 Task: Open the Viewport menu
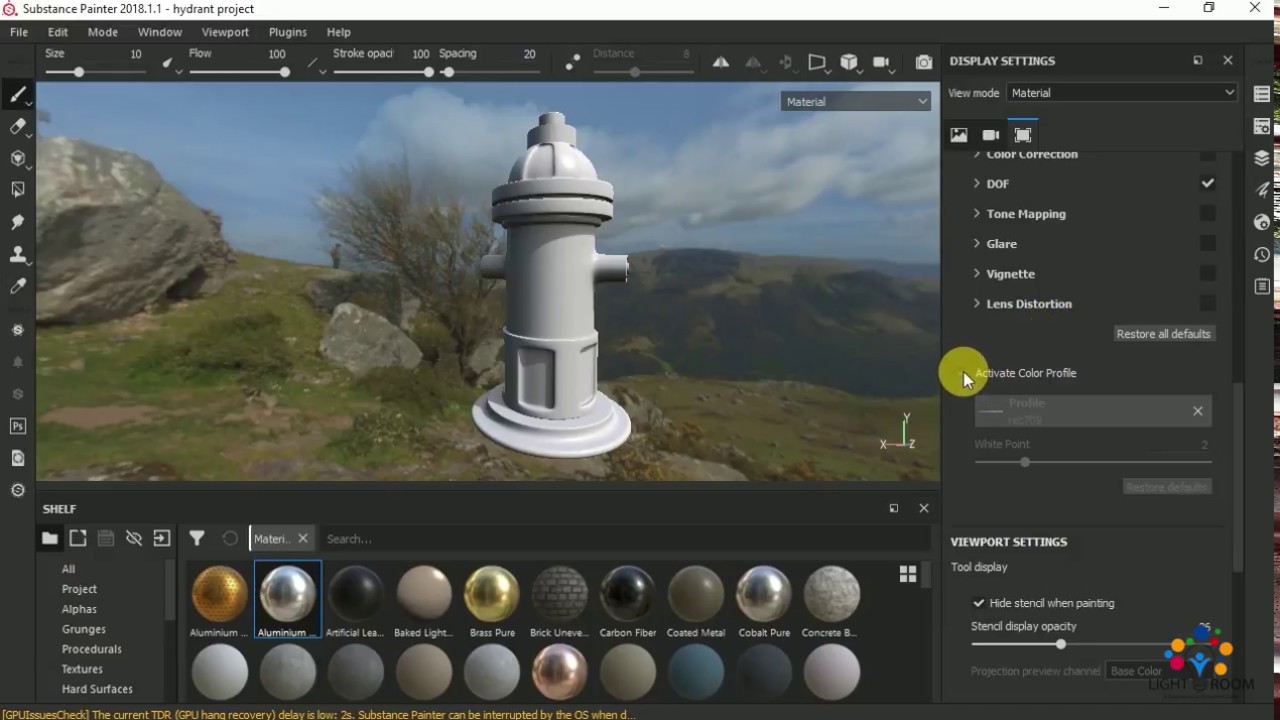pos(225,32)
